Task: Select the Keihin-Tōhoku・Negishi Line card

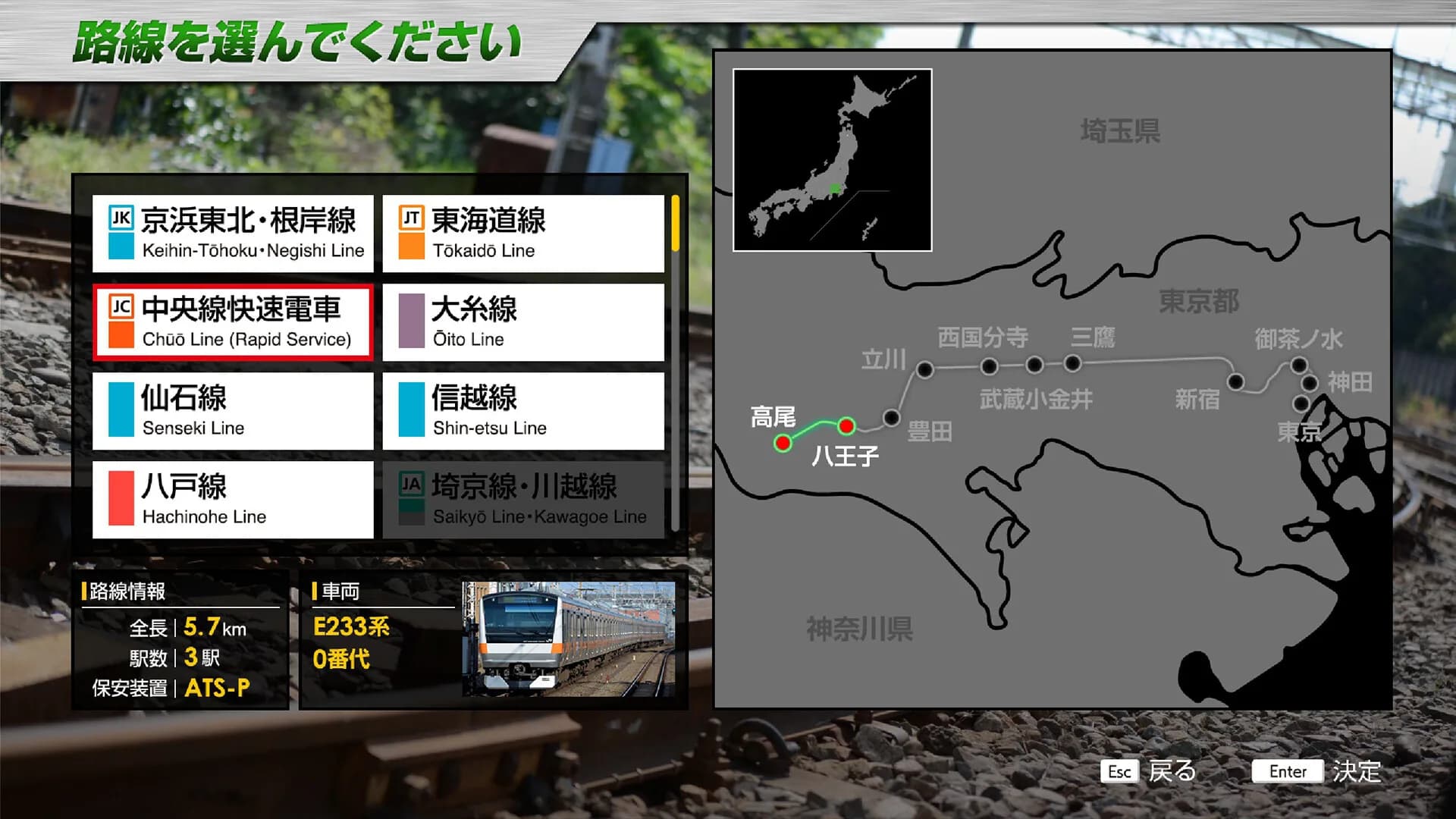Action: (x=233, y=234)
